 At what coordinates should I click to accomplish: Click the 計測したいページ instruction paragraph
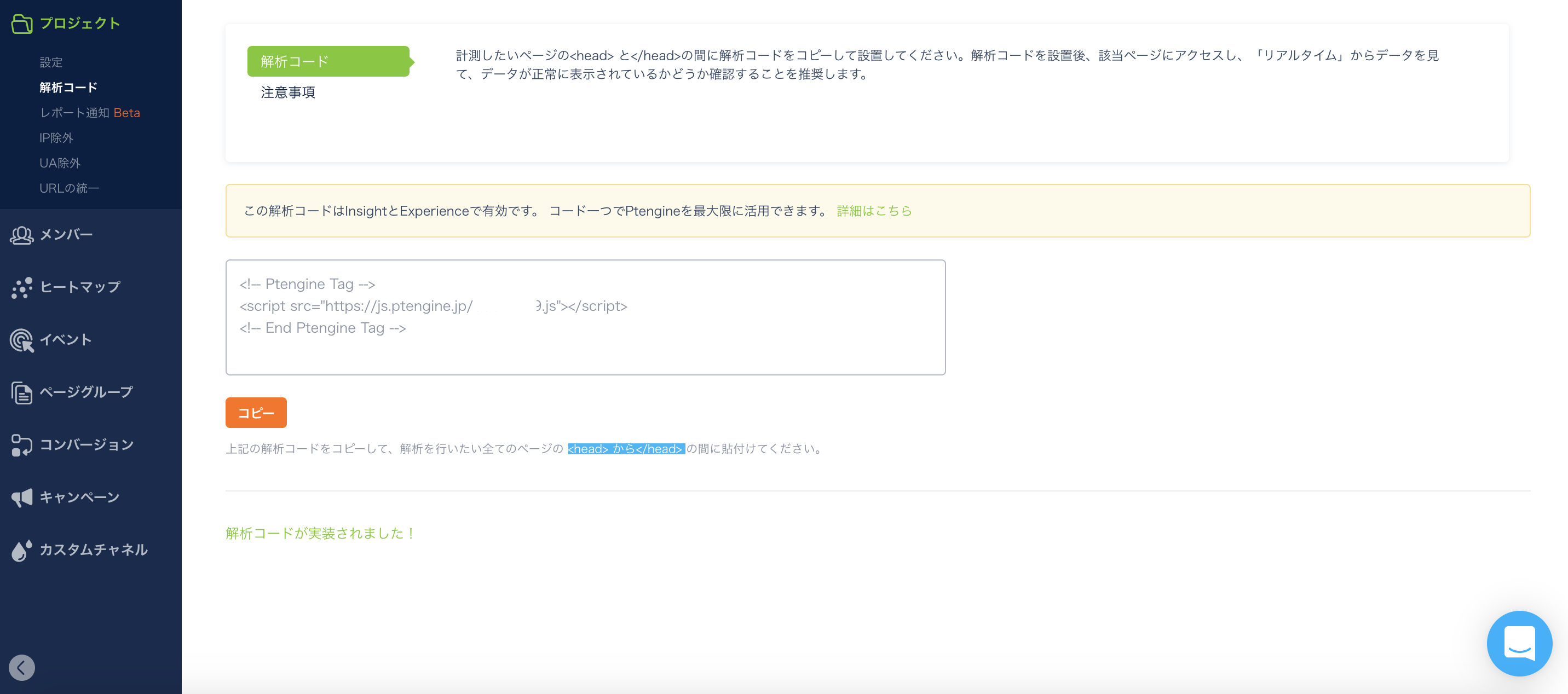point(947,65)
